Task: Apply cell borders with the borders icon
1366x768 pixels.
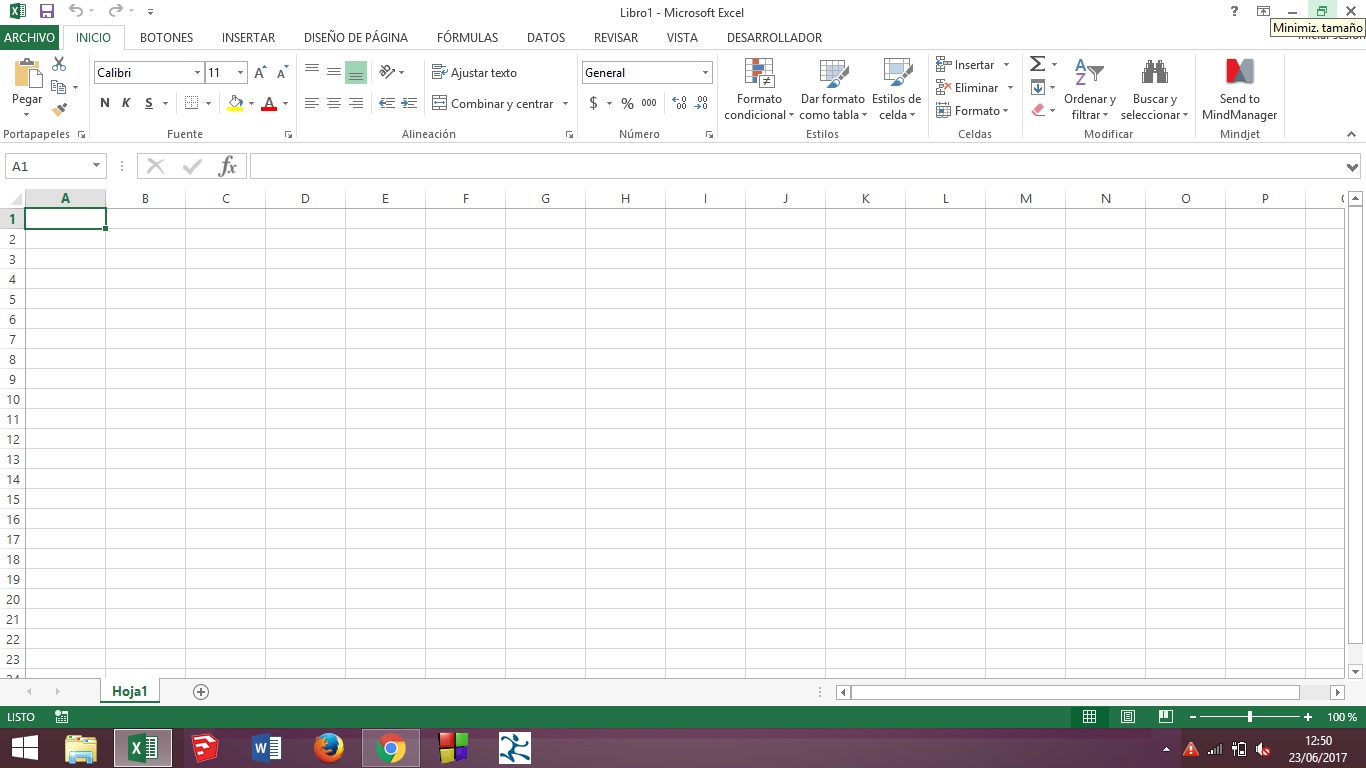Action: (192, 103)
